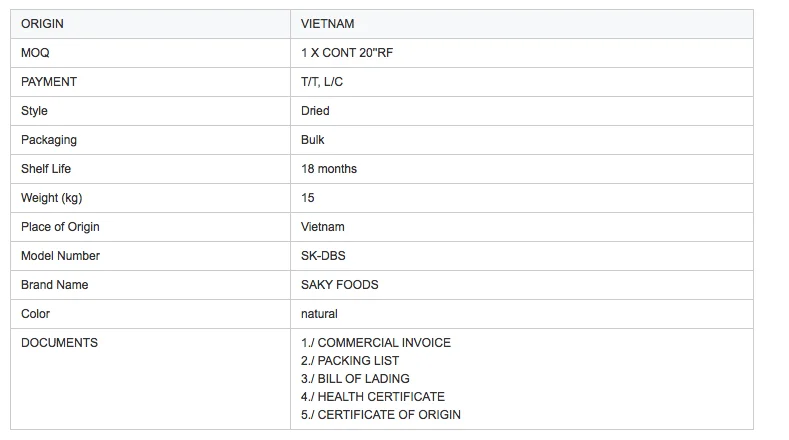789x440 pixels.
Task: Select the VIETNAM origin value
Action: pyautogui.click(x=327, y=24)
